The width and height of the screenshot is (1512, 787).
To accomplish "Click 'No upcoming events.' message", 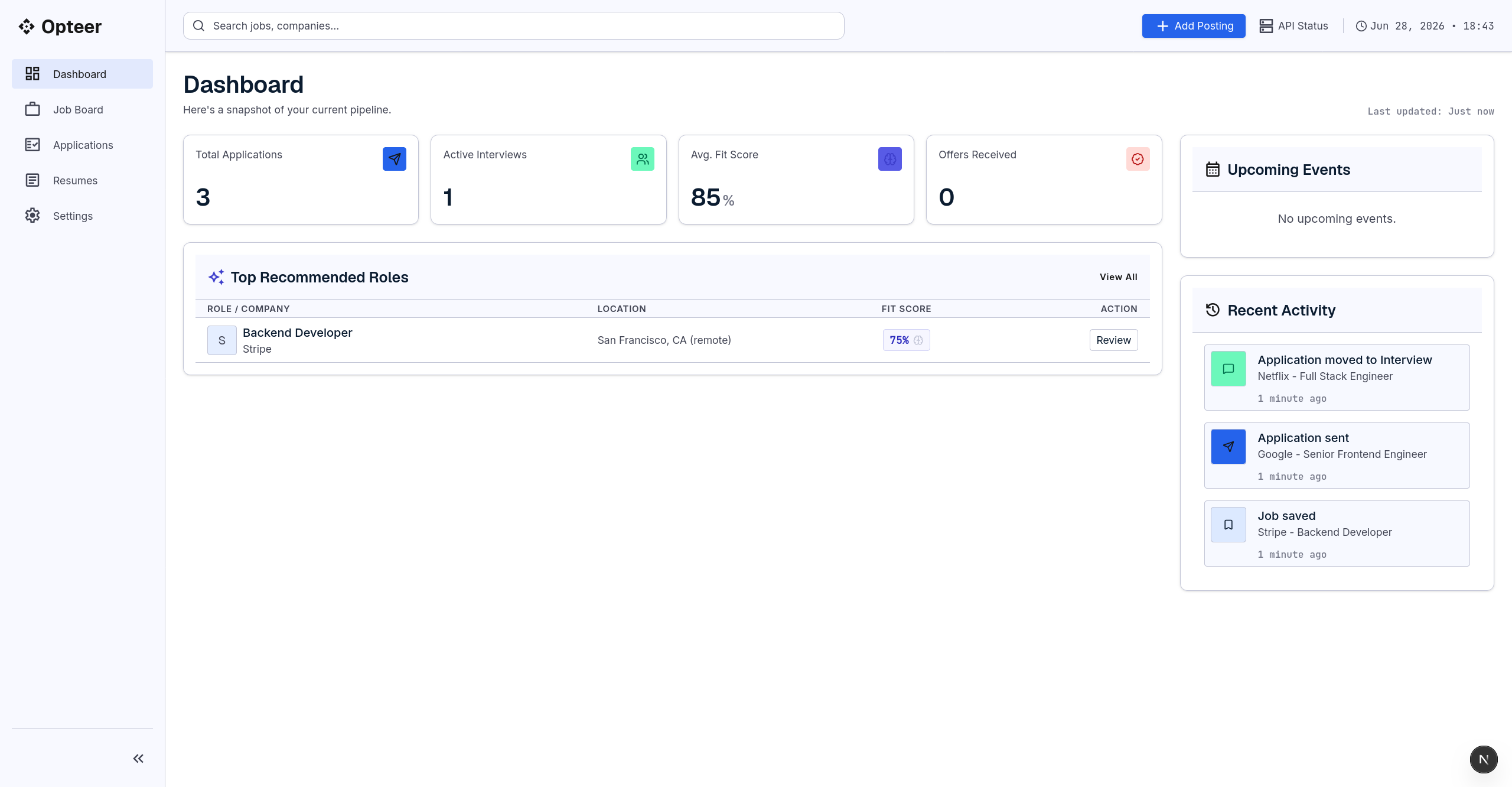I will tap(1337, 219).
